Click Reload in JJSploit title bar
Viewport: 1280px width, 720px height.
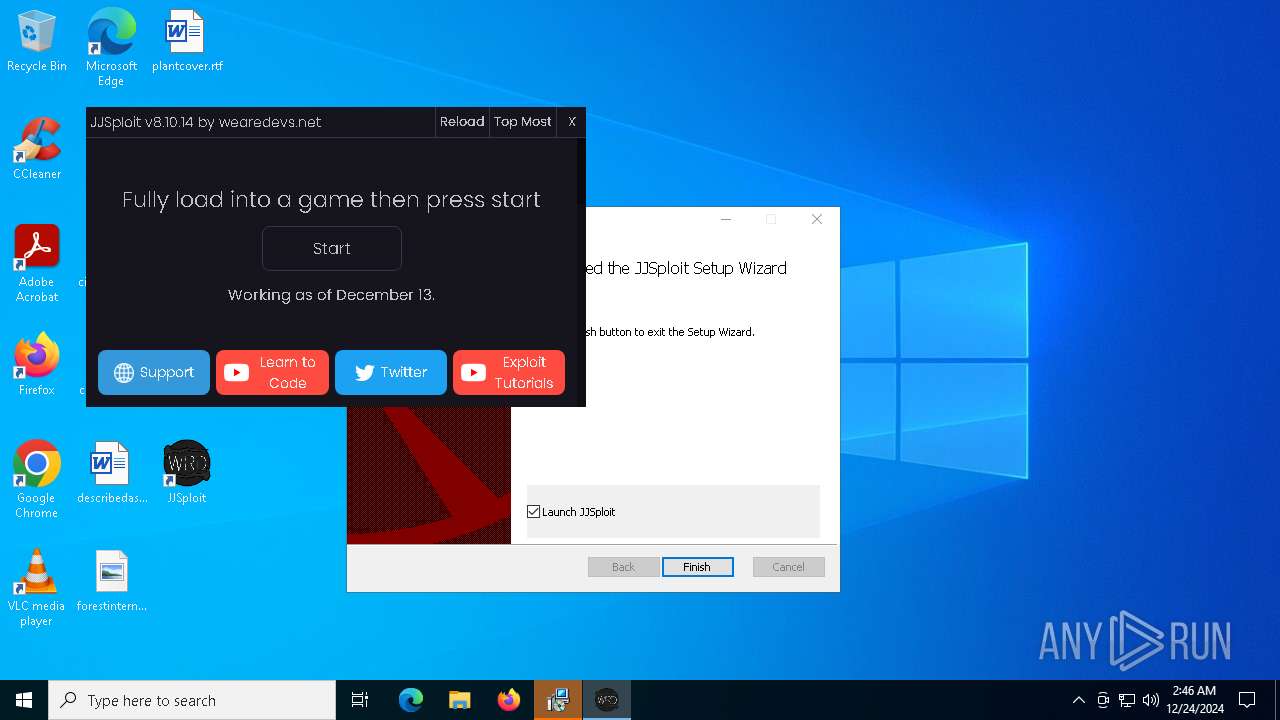462,122
